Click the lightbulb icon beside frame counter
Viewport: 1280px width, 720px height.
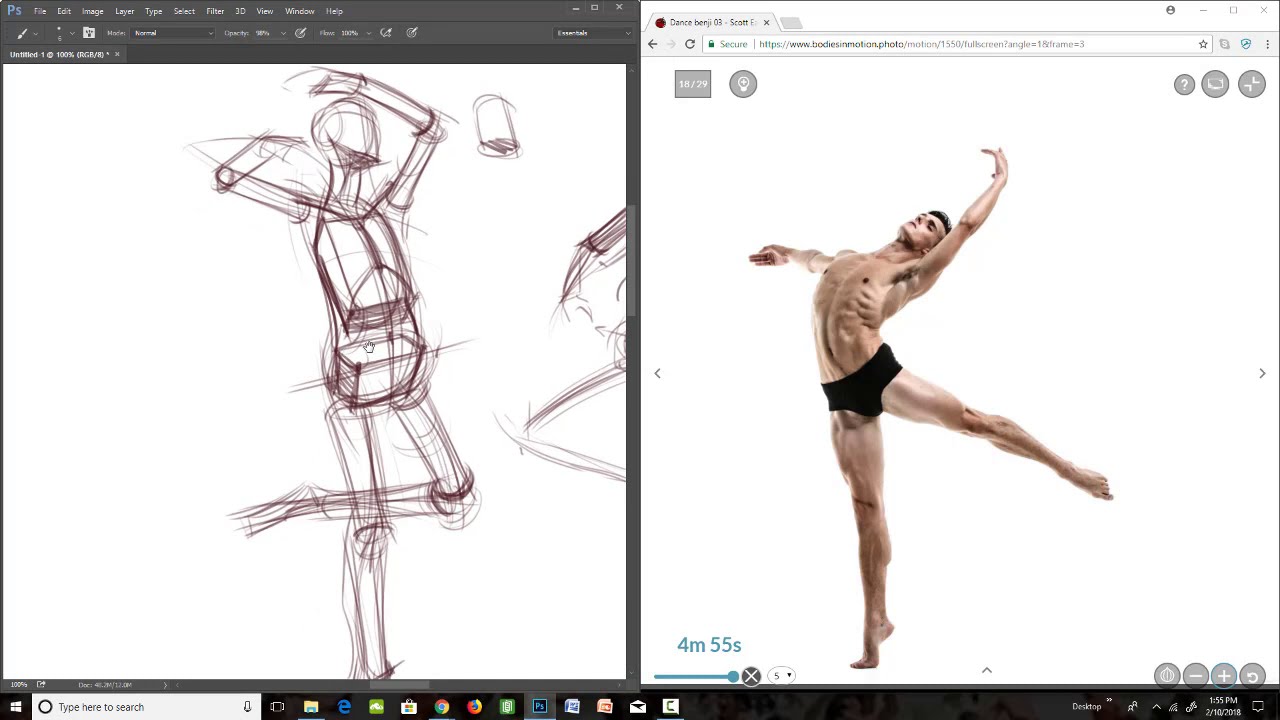pos(743,84)
